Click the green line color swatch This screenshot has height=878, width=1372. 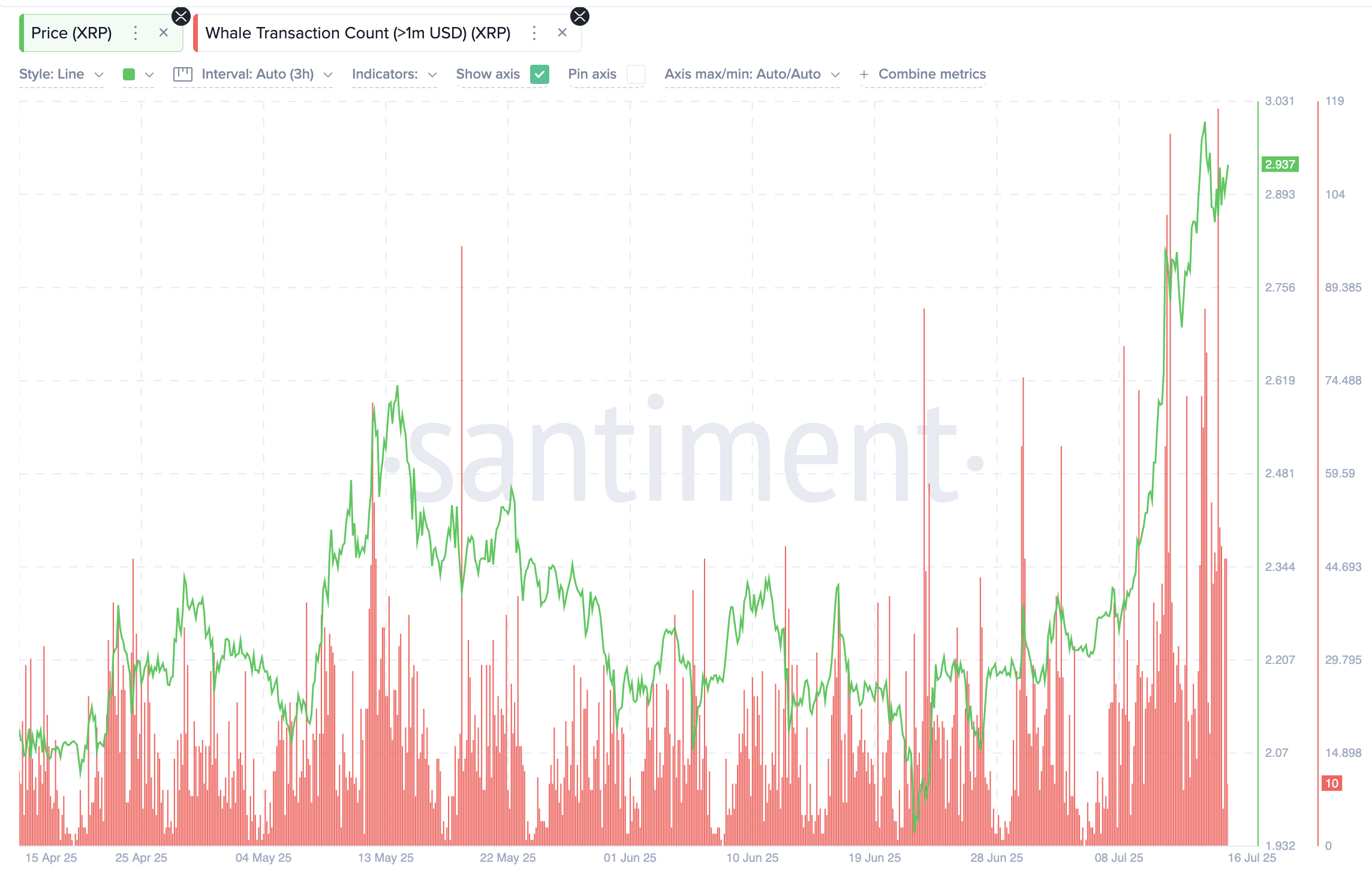pos(128,74)
